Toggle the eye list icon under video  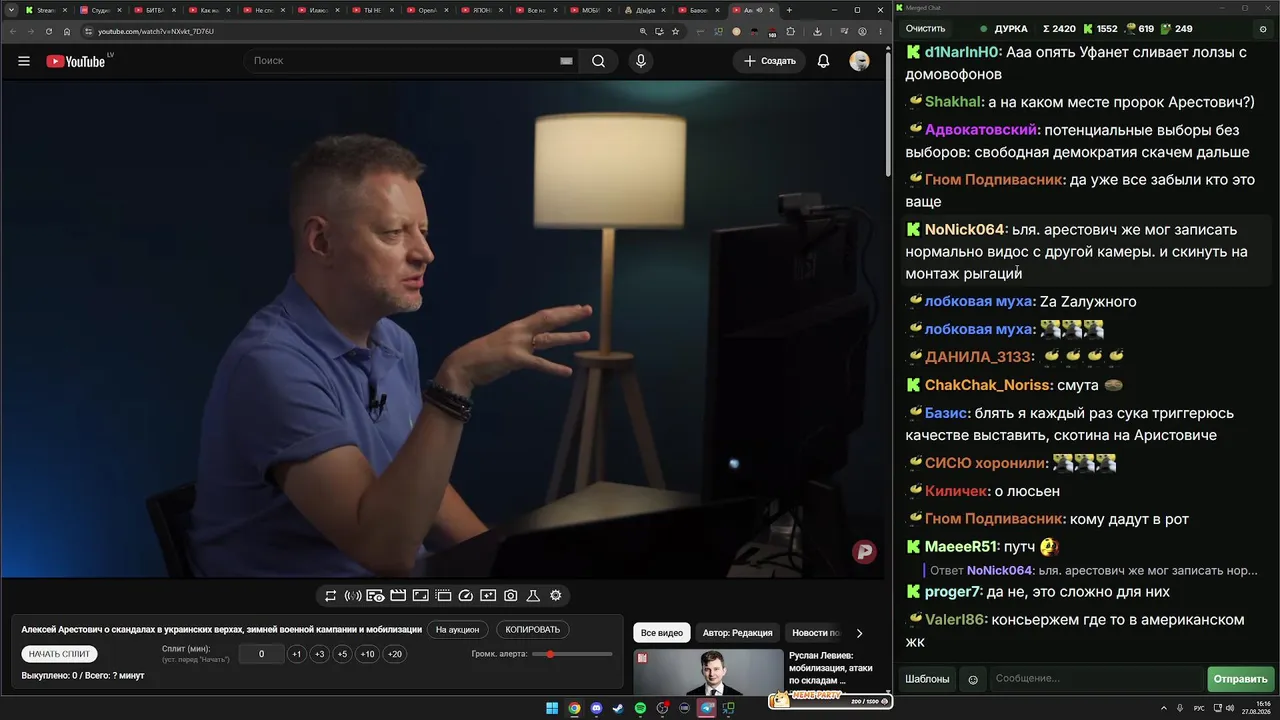pyautogui.click(x=375, y=596)
